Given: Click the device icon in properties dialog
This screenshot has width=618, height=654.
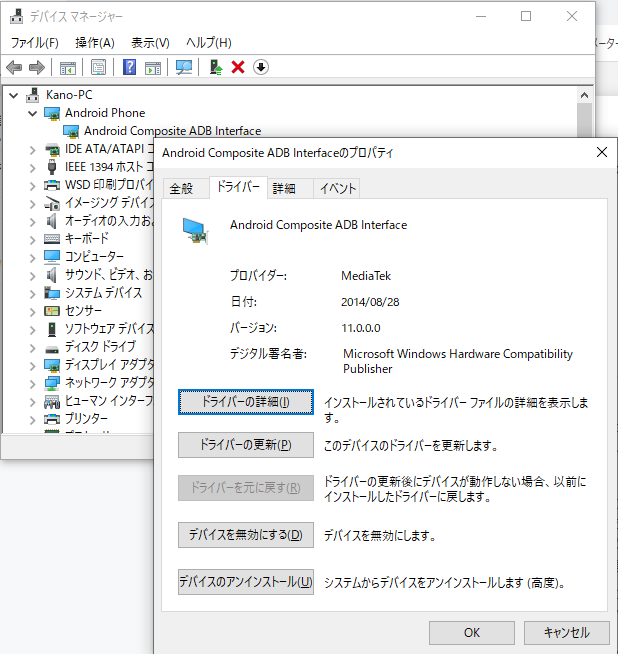Looking at the screenshot, I should (x=194, y=231).
